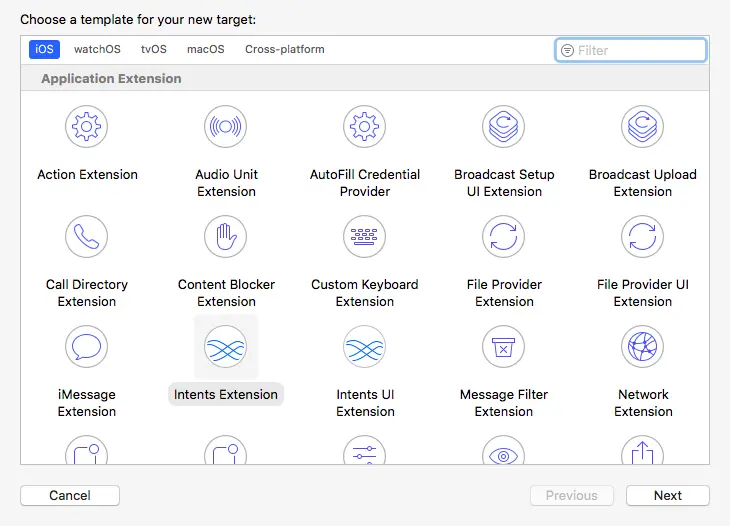Focus the Filter search field
The height and width of the screenshot is (526, 730).
click(x=639, y=50)
